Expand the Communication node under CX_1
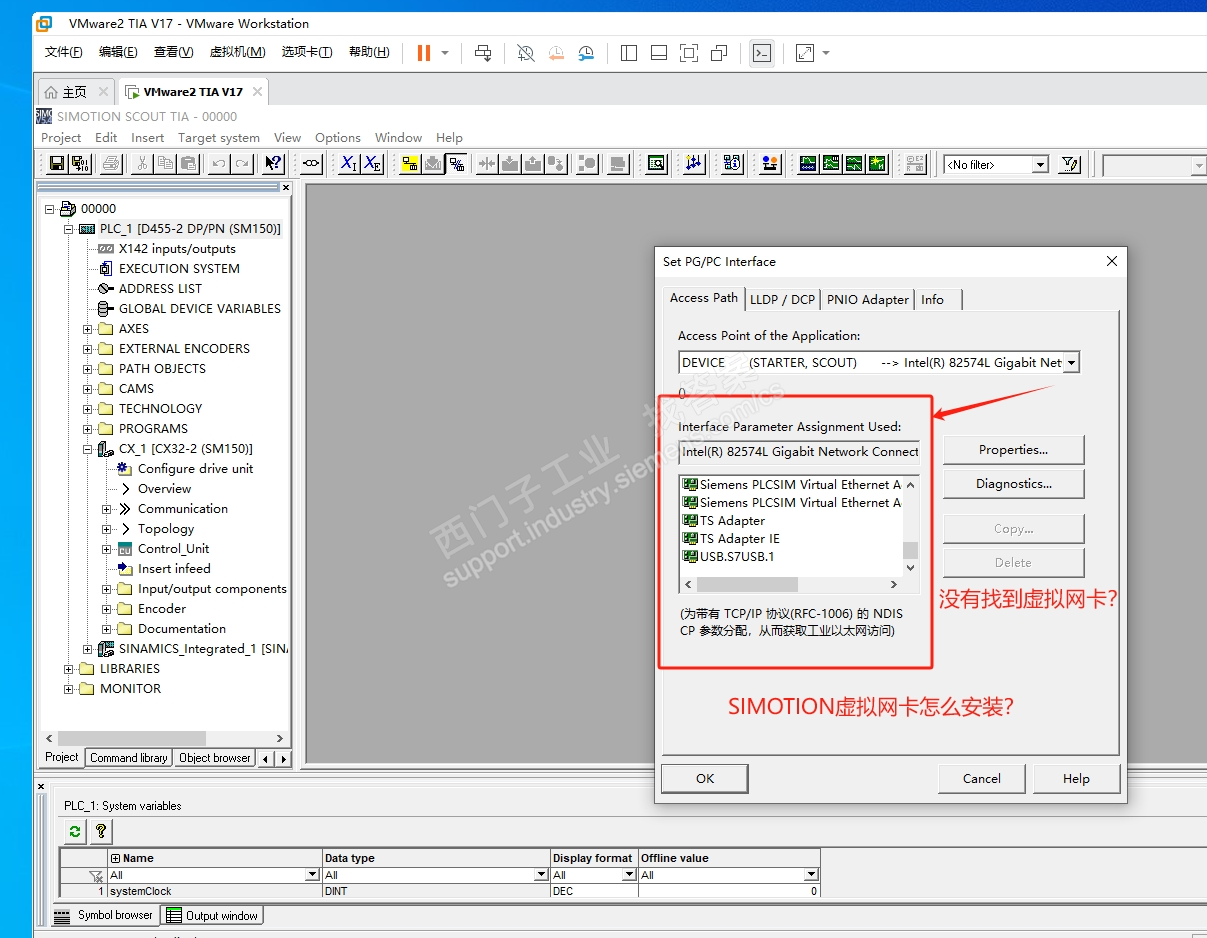1207x938 pixels. (x=107, y=509)
